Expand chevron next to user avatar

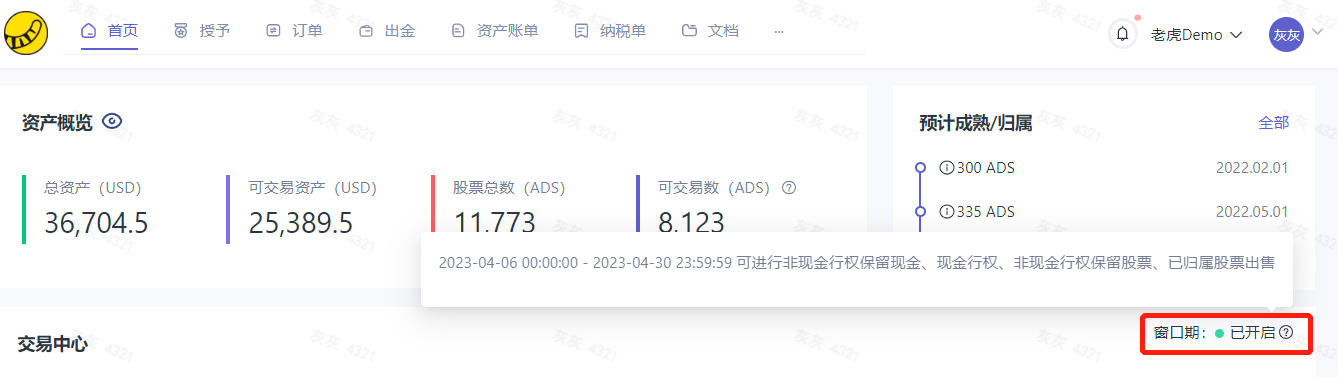click(x=1318, y=32)
